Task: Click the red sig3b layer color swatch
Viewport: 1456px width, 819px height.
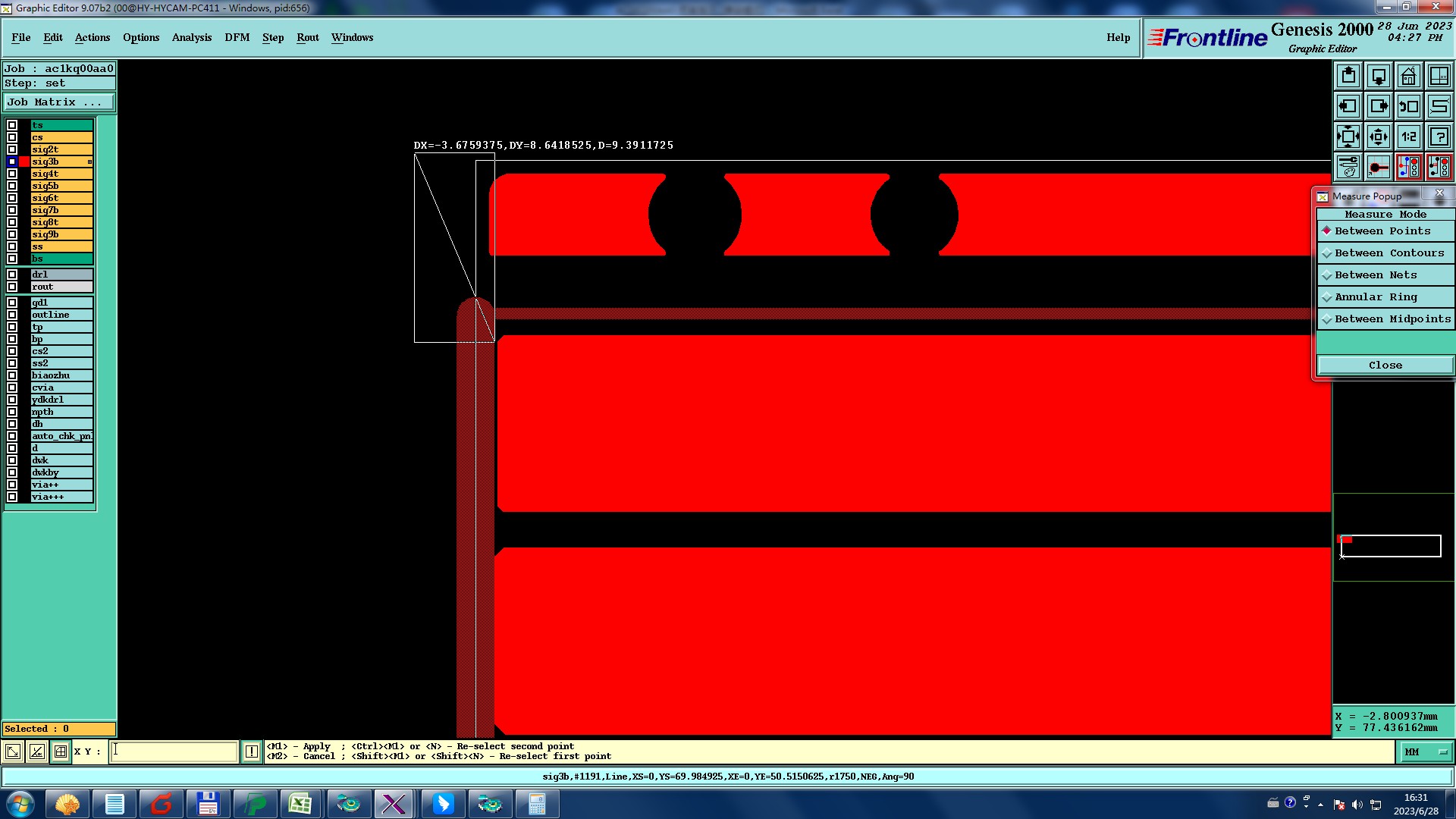Action: click(24, 162)
